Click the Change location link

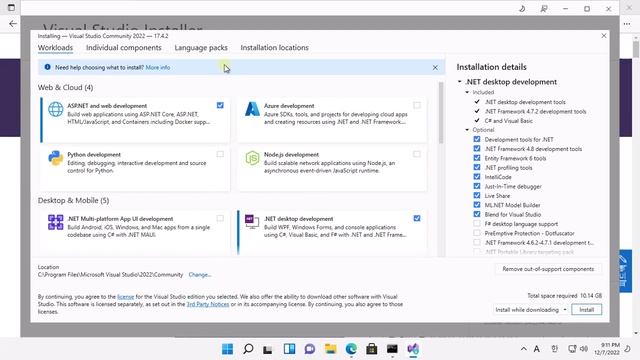pyautogui.click(x=200, y=275)
